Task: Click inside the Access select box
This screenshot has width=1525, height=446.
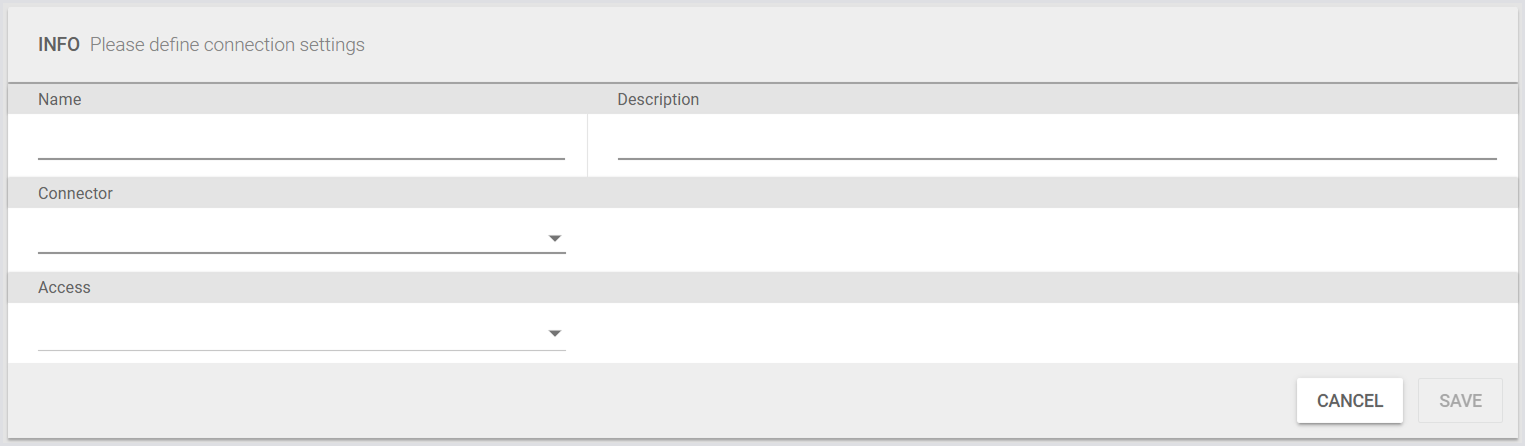Action: [x=290, y=333]
